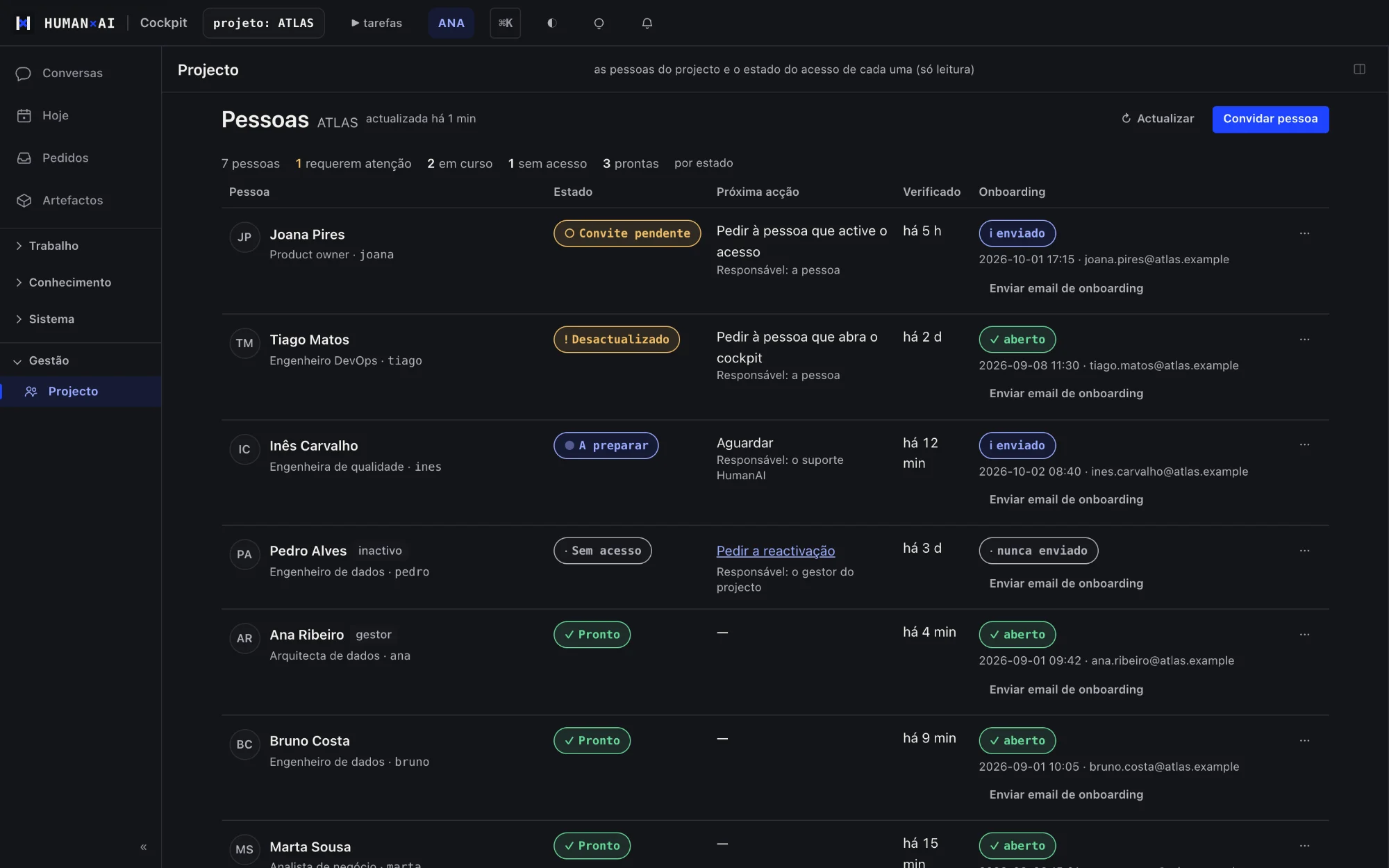The height and width of the screenshot is (868, 1389).
Task: Click the Sem acesso status badge
Action: click(x=602, y=551)
